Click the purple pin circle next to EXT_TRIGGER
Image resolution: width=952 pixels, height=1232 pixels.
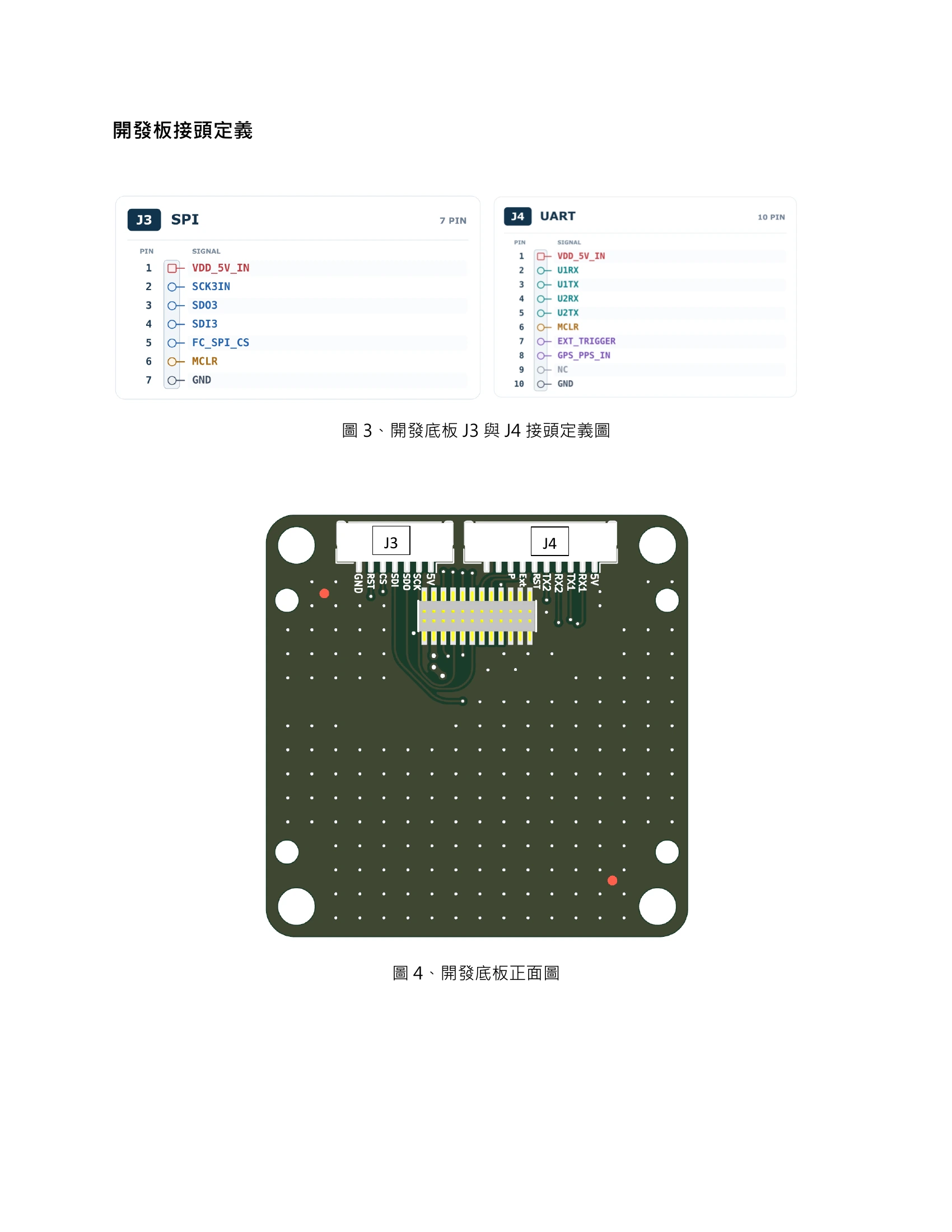pyautogui.click(x=540, y=341)
